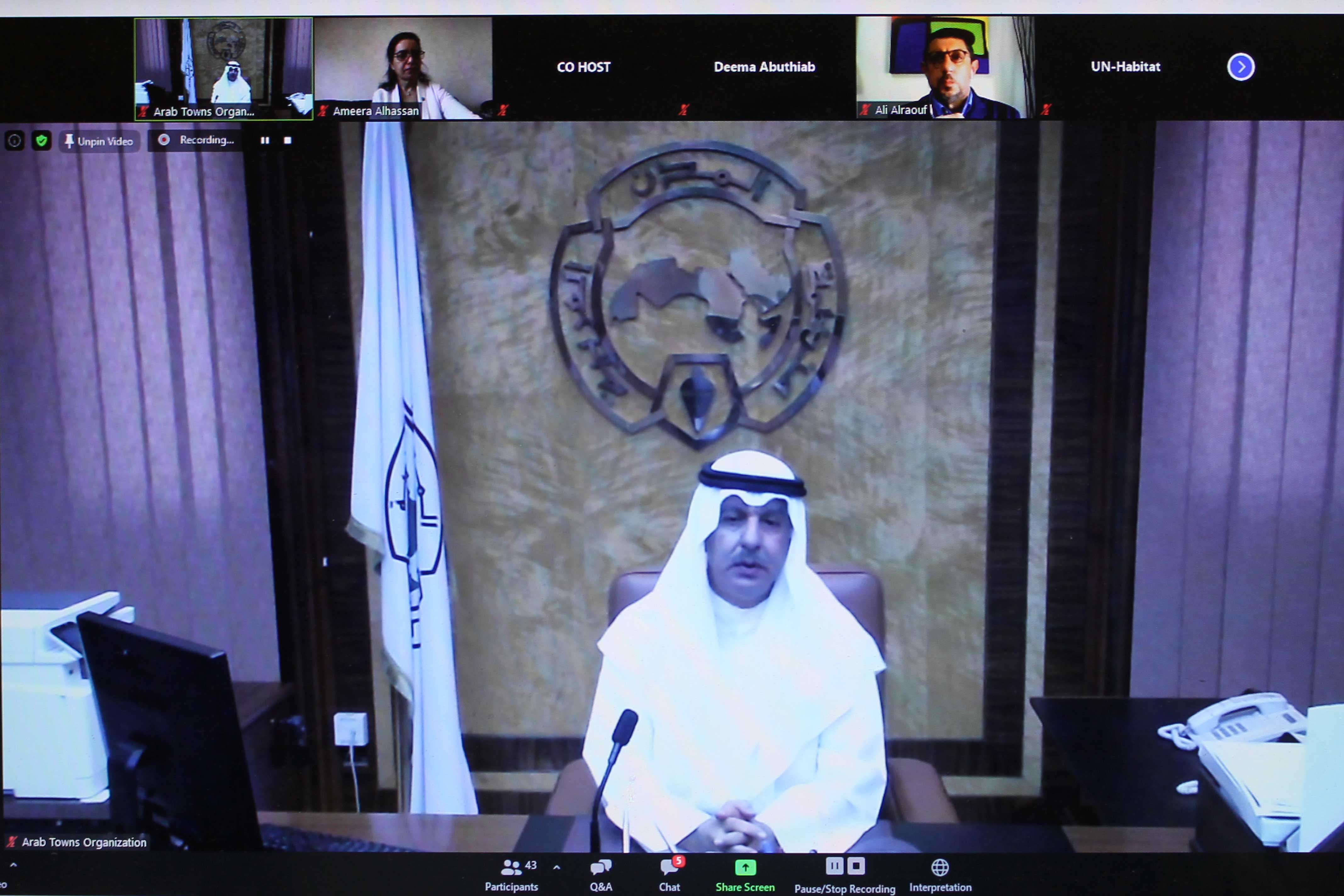Open the Chat panel

coord(670,875)
